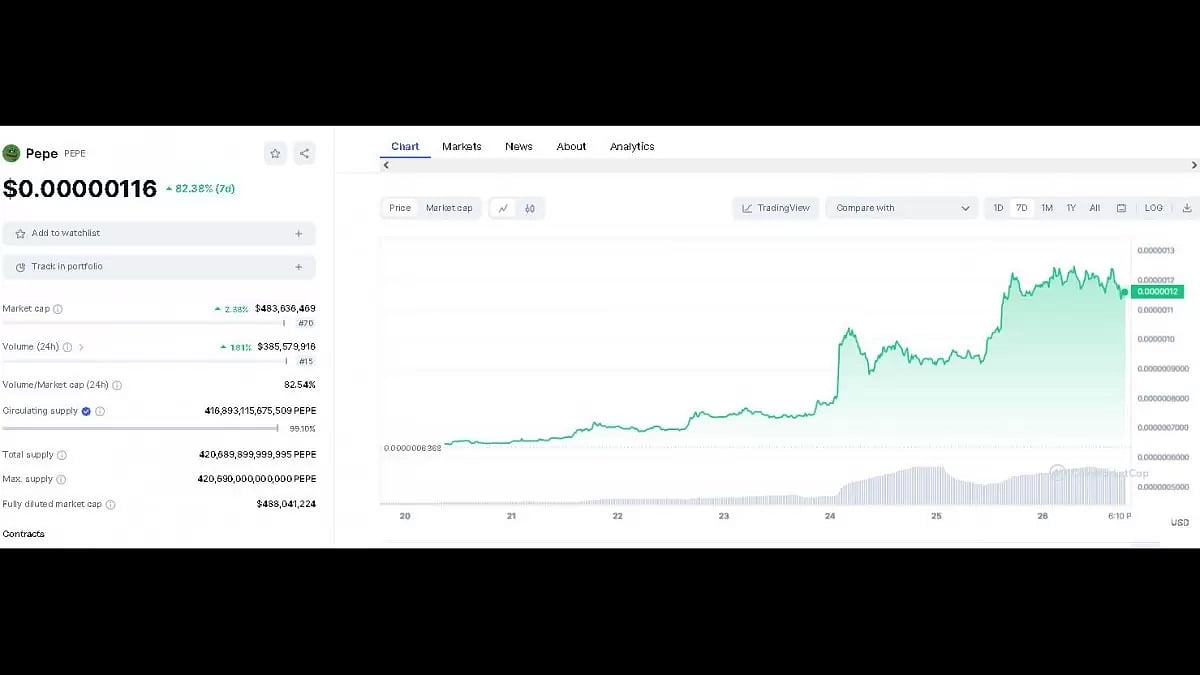Open the Compare with dropdown
This screenshot has height=675, width=1200.
pos(903,208)
